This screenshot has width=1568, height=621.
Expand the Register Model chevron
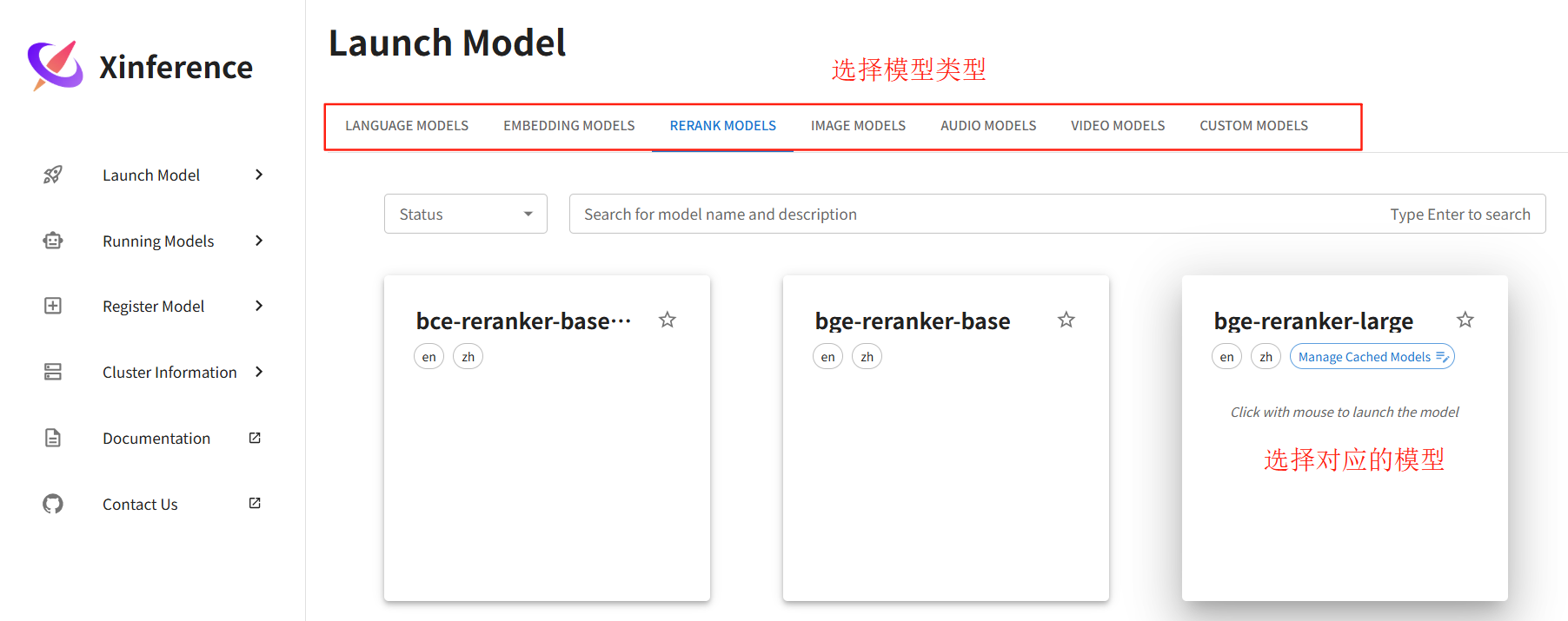(x=259, y=306)
